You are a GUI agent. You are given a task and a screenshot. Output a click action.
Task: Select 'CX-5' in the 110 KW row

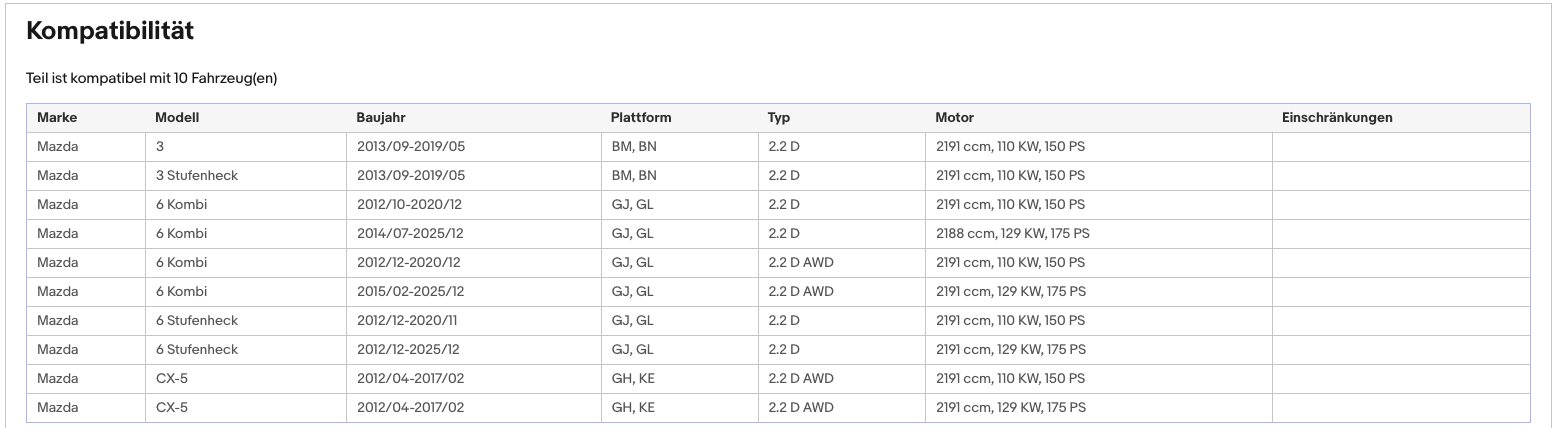point(172,379)
